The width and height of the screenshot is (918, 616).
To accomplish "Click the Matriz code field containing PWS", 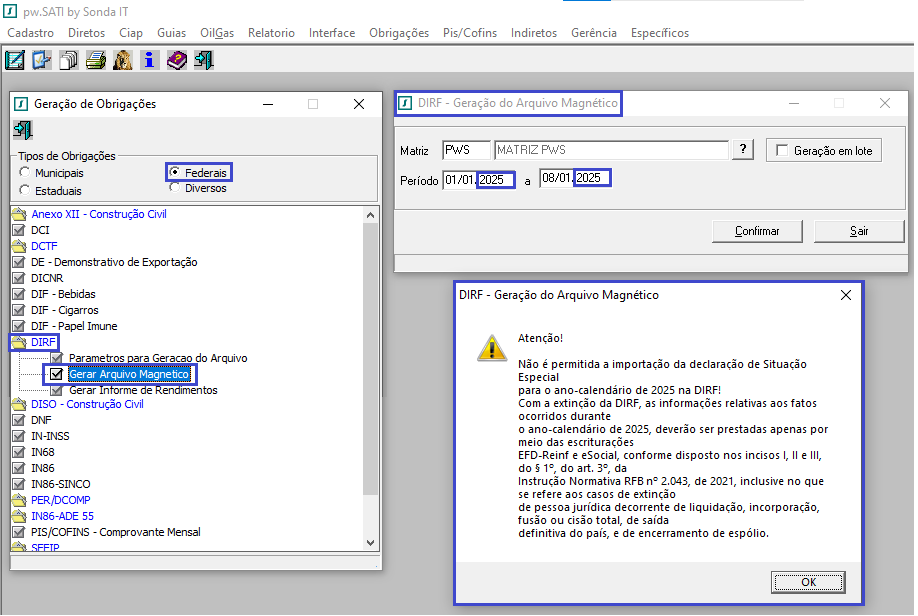I will click(x=466, y=150).
